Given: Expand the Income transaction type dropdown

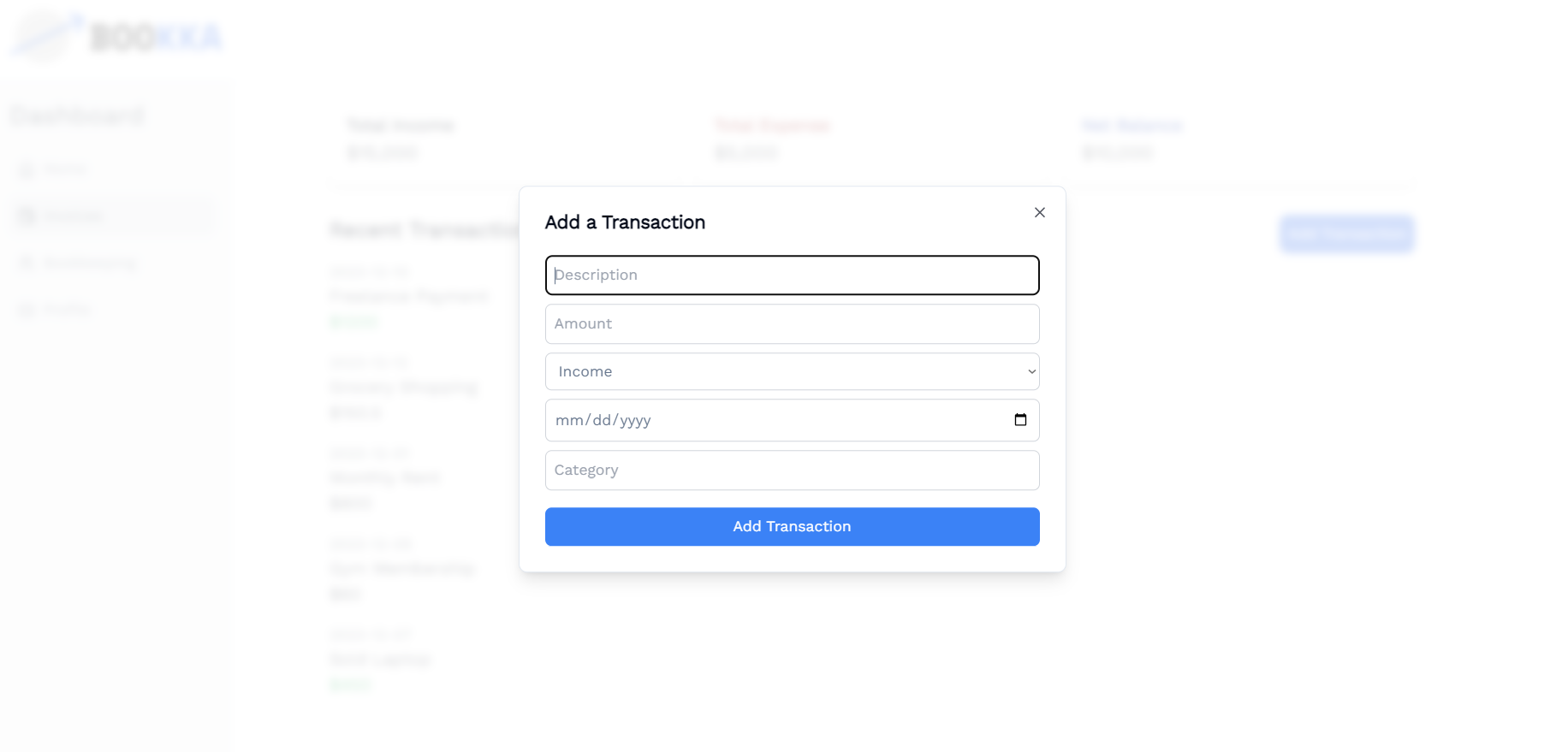Looking at the screenshot, I should [792, 371].
